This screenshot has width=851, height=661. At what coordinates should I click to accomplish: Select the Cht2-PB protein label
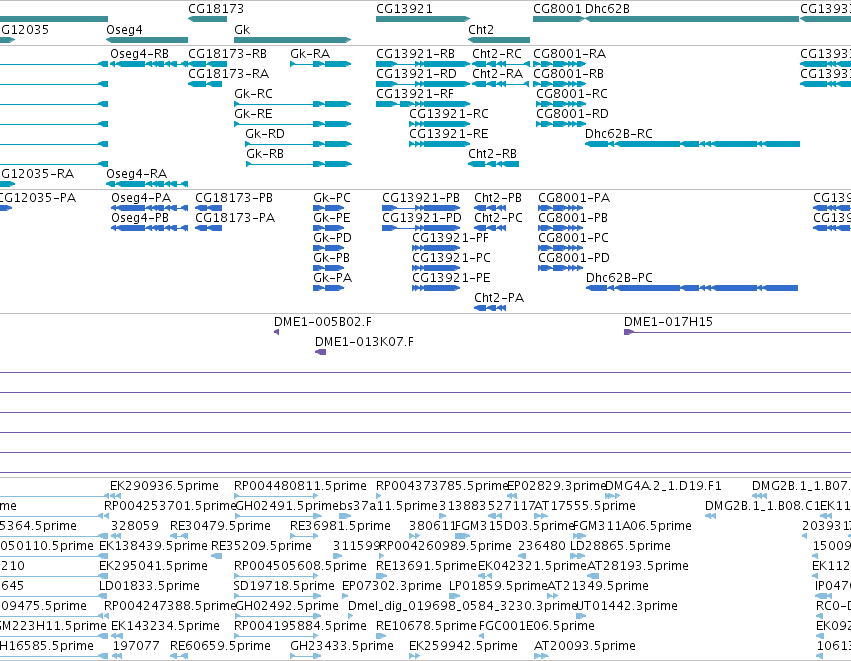click(498, 198)
